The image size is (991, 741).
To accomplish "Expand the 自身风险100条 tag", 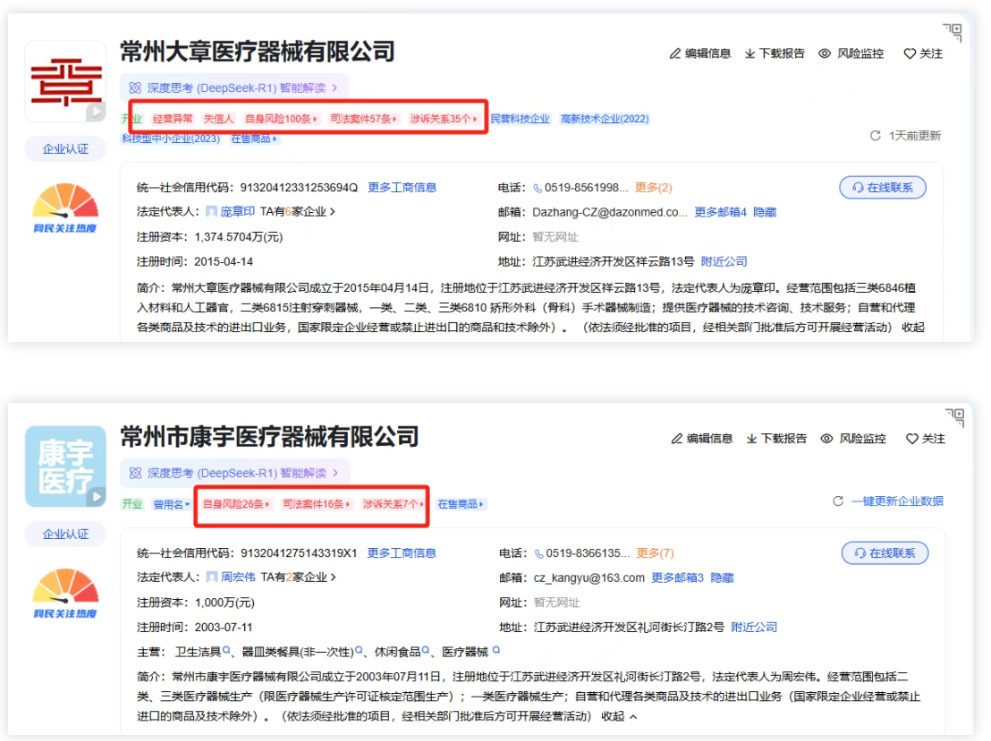I will coord(280,119).
